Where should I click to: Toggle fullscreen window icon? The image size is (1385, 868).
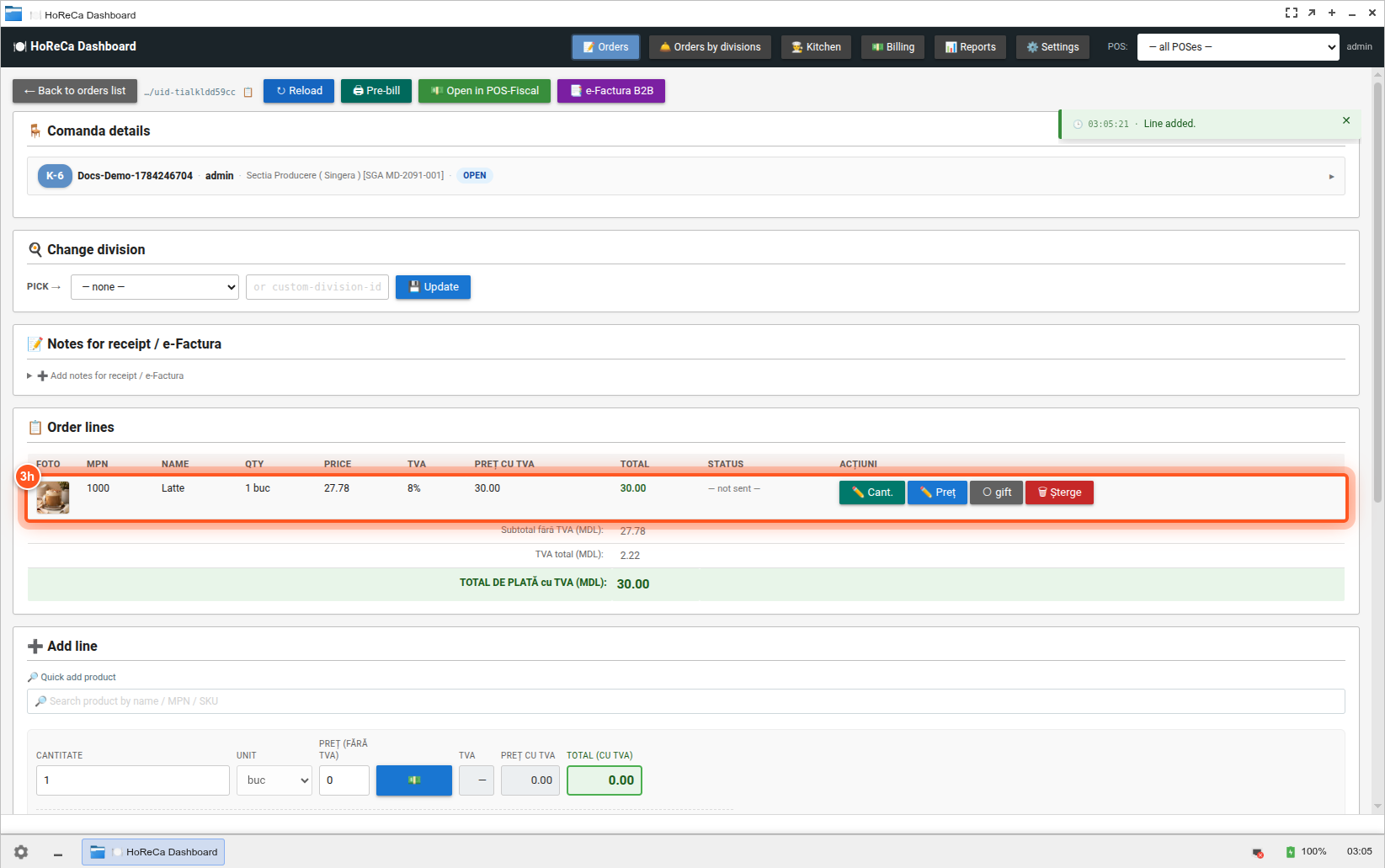coord(1292,13)
